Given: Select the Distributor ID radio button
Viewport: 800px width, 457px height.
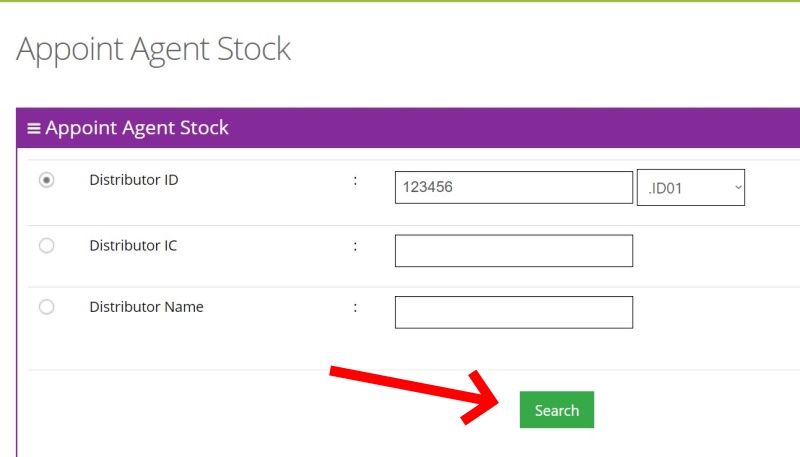Looking at the screenshot, I should click(x=46, y=180).
